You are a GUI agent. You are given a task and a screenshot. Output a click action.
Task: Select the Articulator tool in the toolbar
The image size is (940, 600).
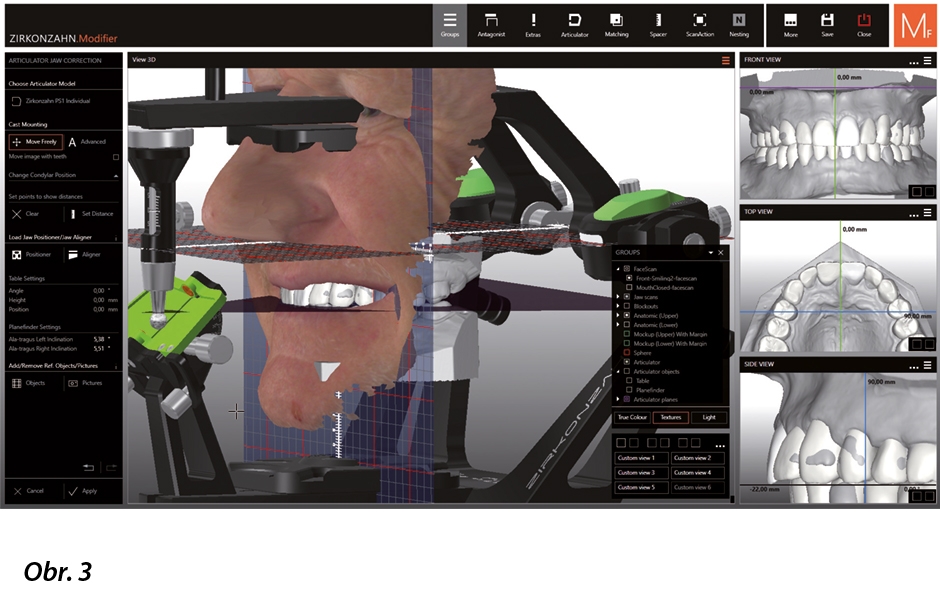click(x=574, y=26)
